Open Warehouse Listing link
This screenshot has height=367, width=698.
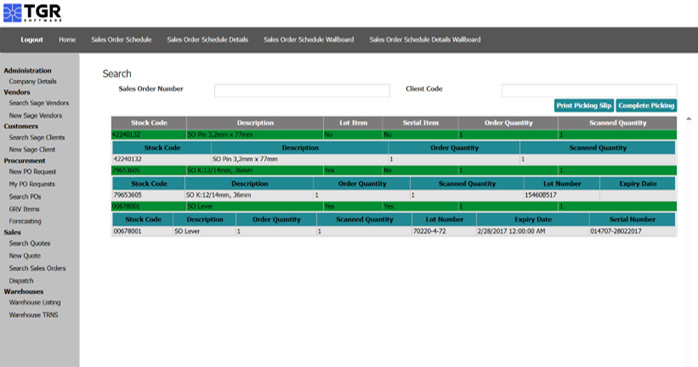point(35,302)
